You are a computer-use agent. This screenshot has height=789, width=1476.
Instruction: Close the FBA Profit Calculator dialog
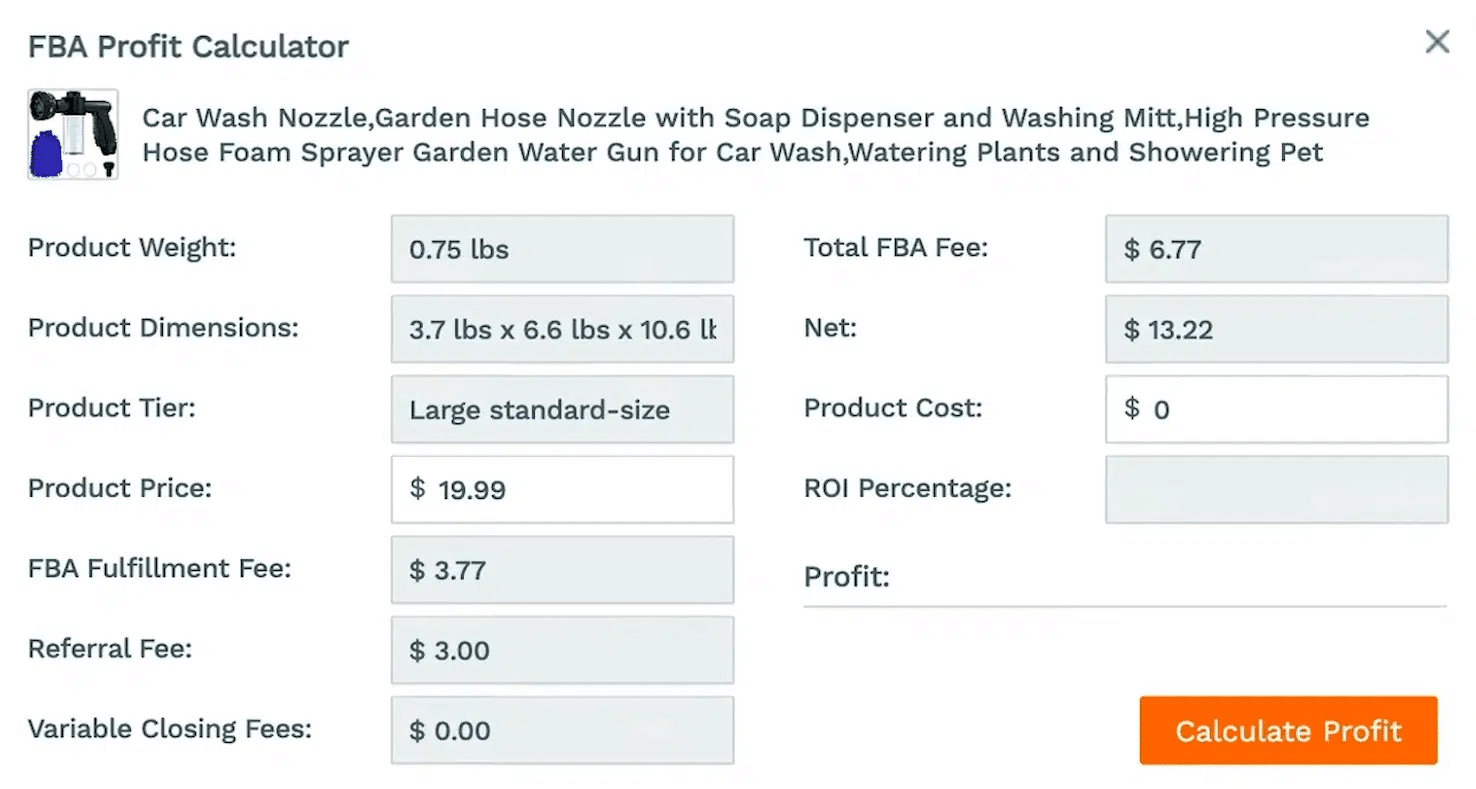click(1436, 42)
